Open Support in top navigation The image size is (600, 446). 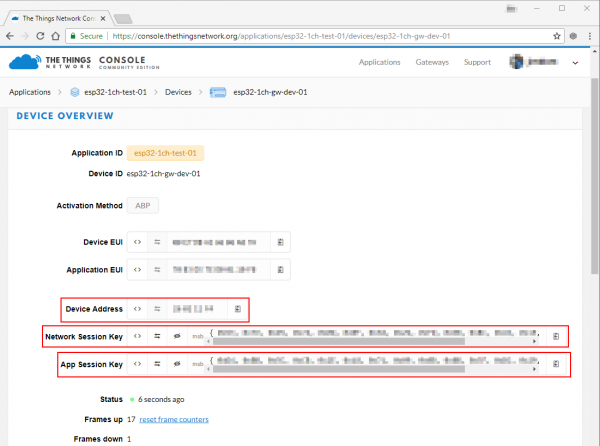[477, 62]
